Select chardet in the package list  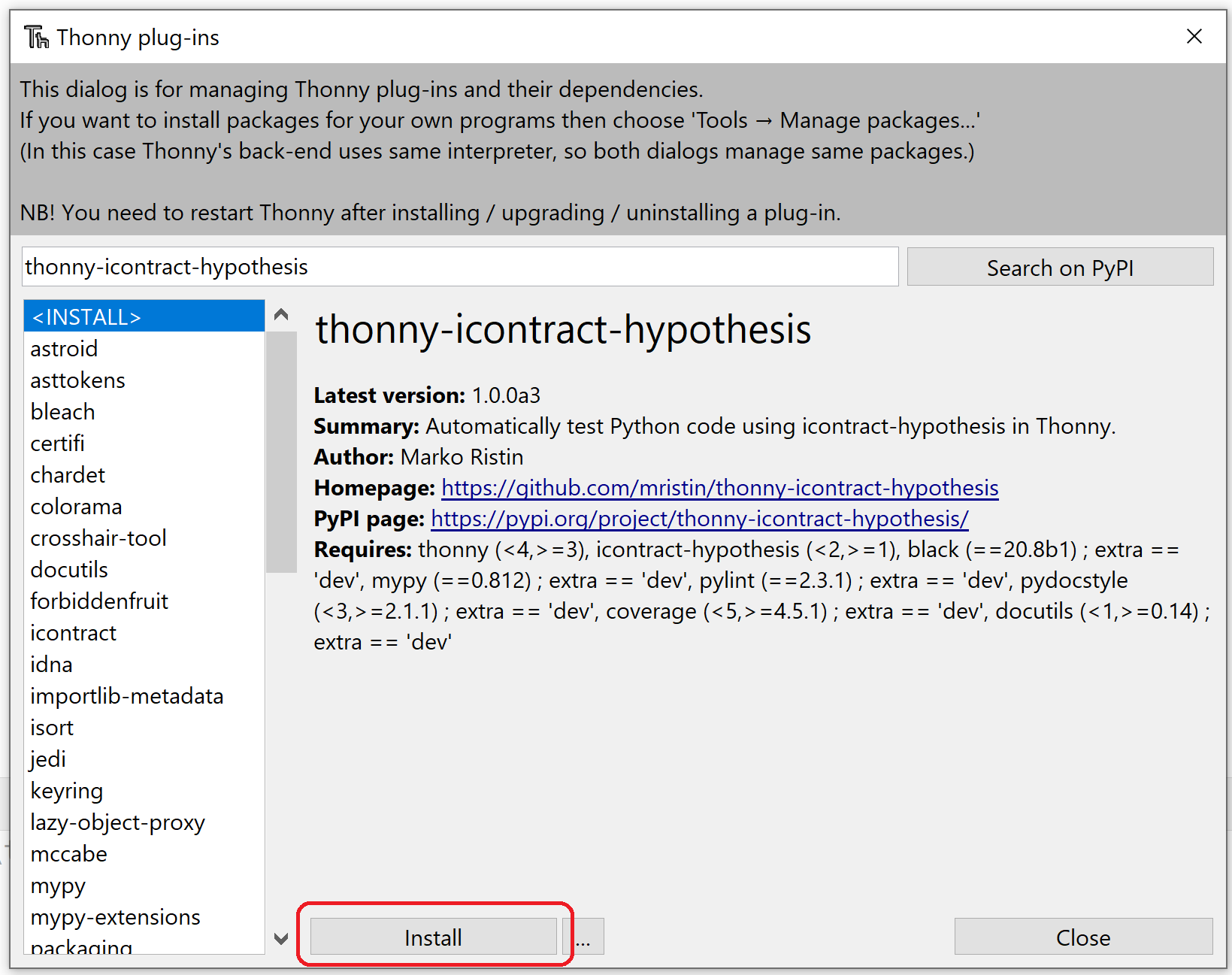144,474
